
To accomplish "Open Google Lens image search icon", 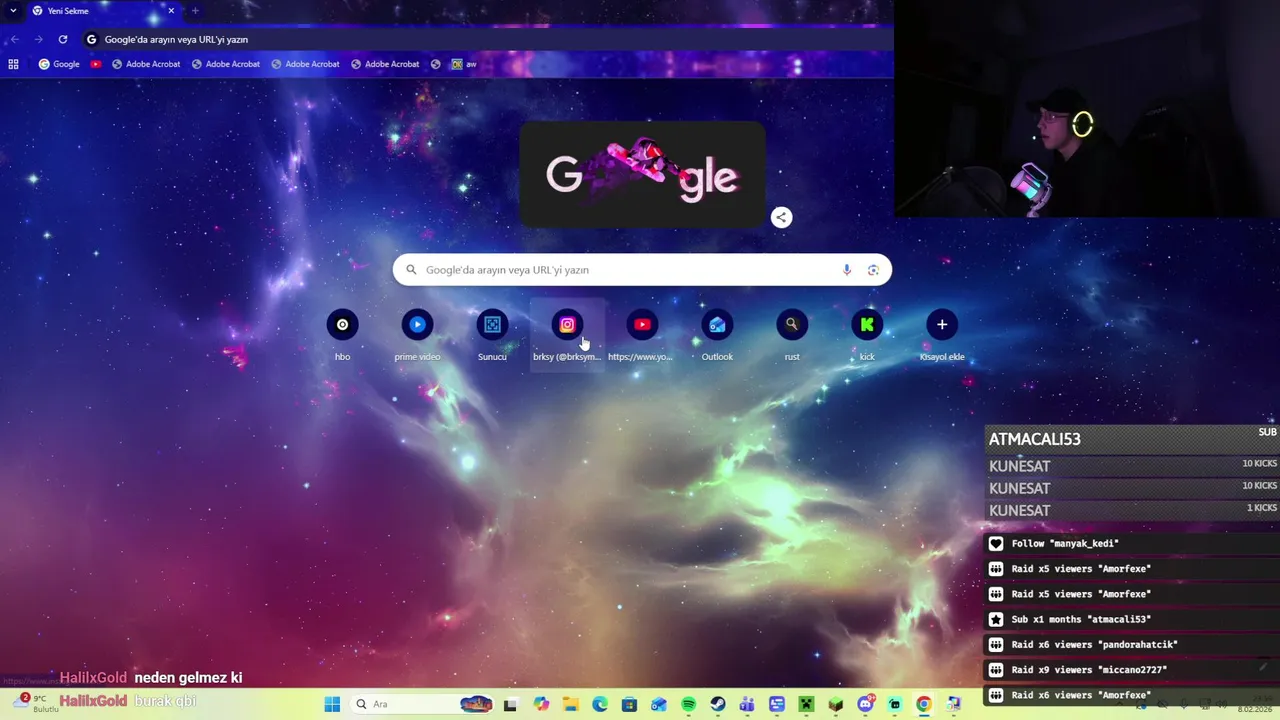I will pos(873,270).
